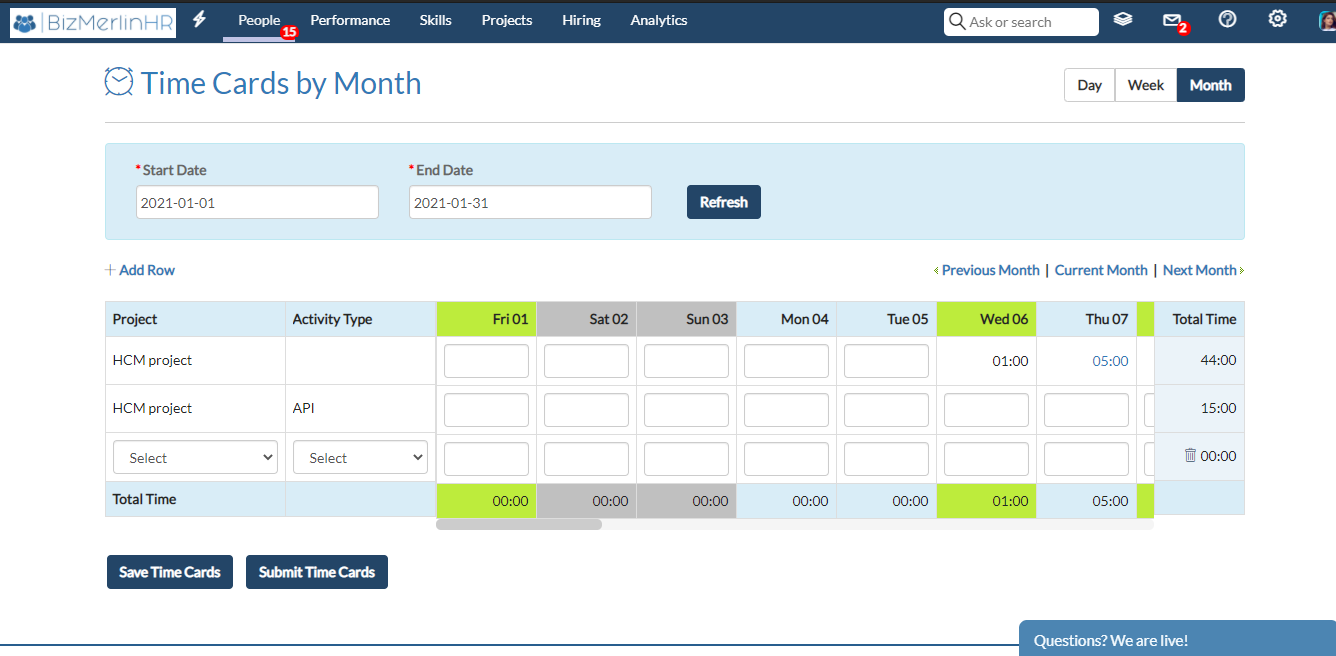This screenshot has width=1336, height=656.
Task: Open the stacked layers icon in top bar
Action: [1122, 19]
